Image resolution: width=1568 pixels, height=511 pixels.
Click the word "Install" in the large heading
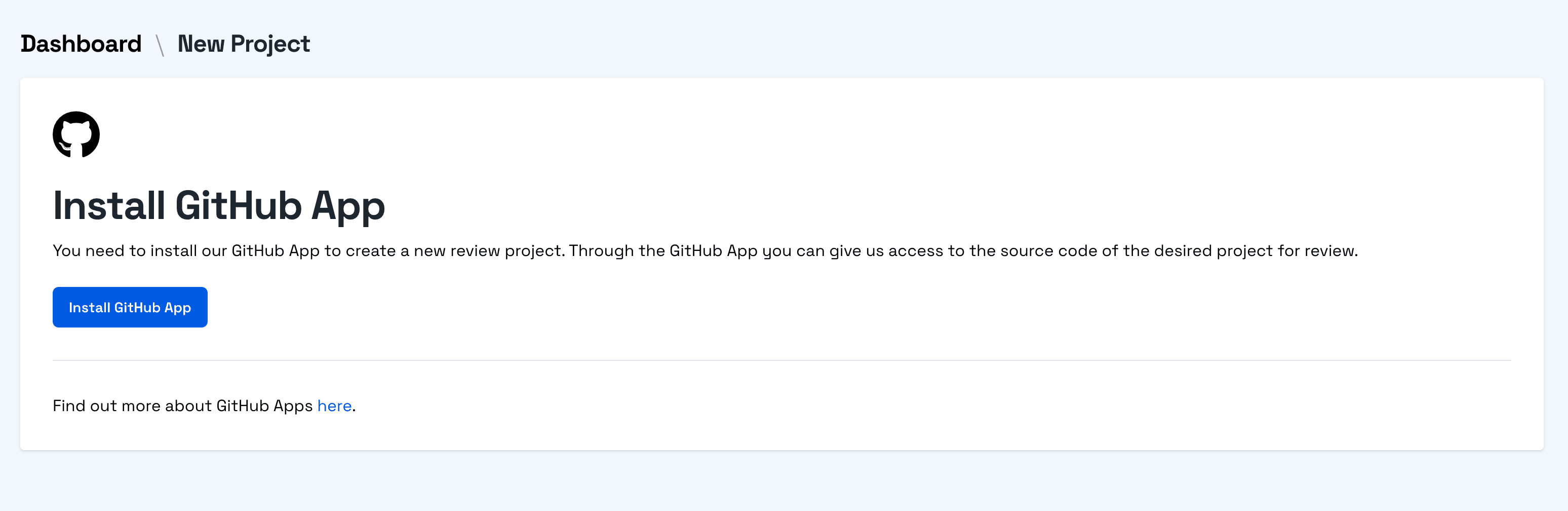(x=109, y=205)
